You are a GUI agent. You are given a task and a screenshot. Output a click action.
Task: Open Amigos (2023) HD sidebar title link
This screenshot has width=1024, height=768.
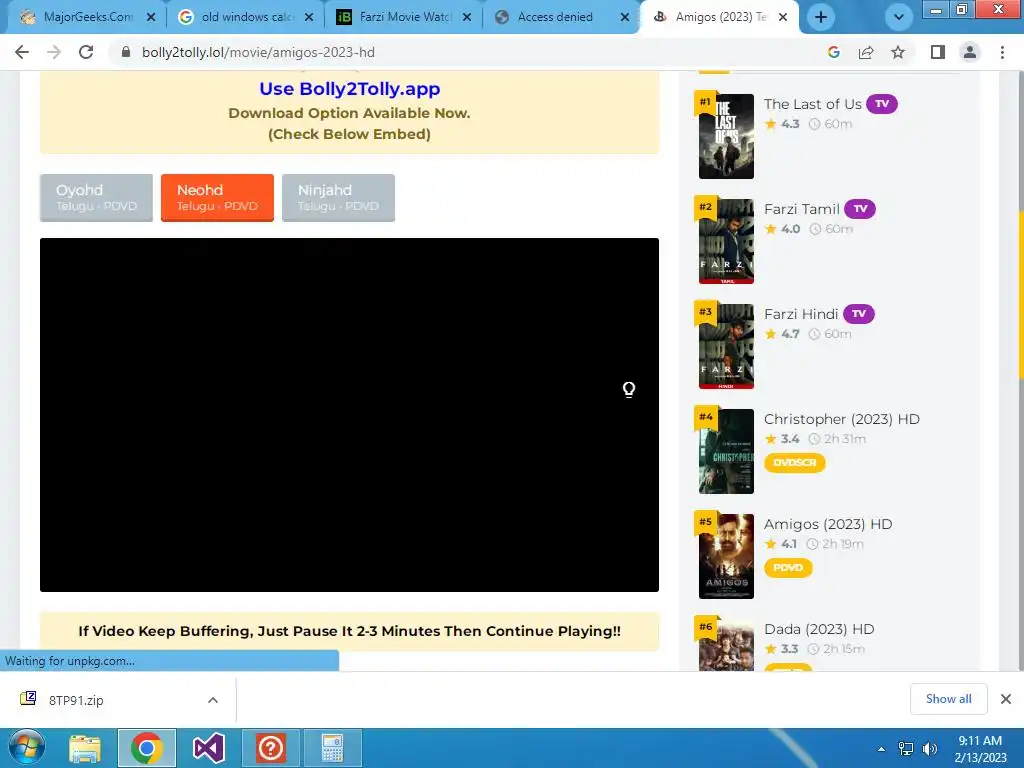click(x=827, y=524)
